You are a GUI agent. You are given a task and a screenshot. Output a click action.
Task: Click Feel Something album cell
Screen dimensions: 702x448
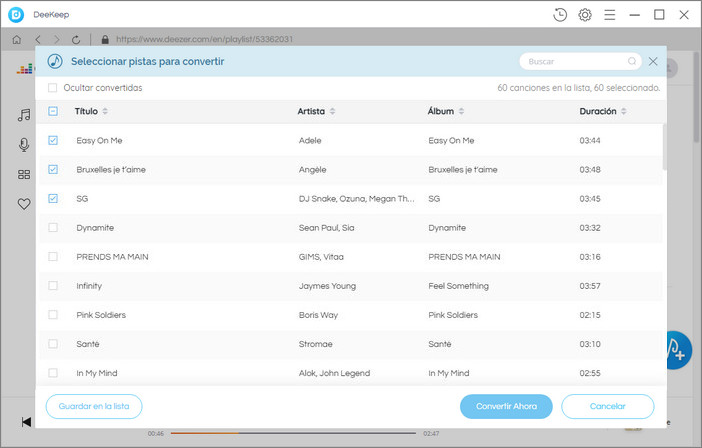pos(458,286)
